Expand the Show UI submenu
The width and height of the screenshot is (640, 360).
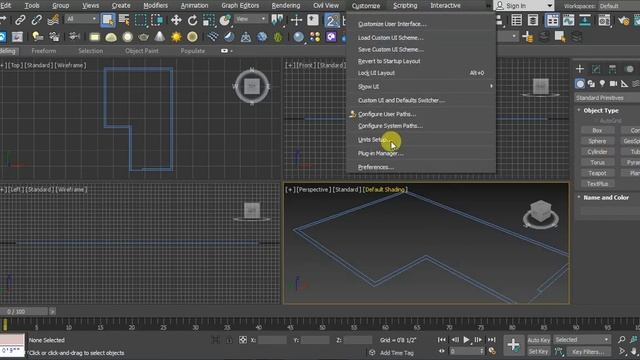pos(422,87)
